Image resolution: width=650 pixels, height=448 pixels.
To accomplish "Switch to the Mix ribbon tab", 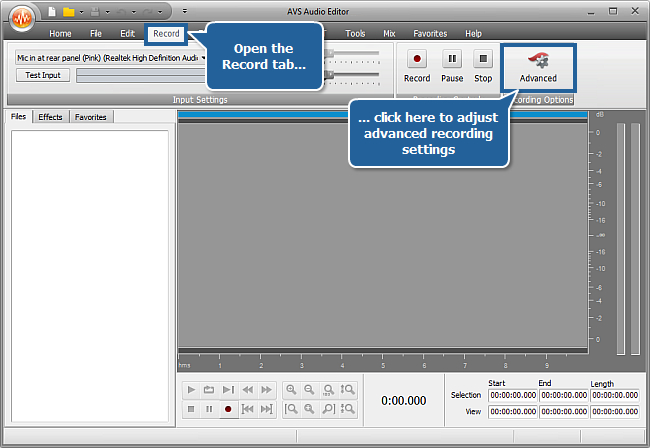I will coord(389,34).
